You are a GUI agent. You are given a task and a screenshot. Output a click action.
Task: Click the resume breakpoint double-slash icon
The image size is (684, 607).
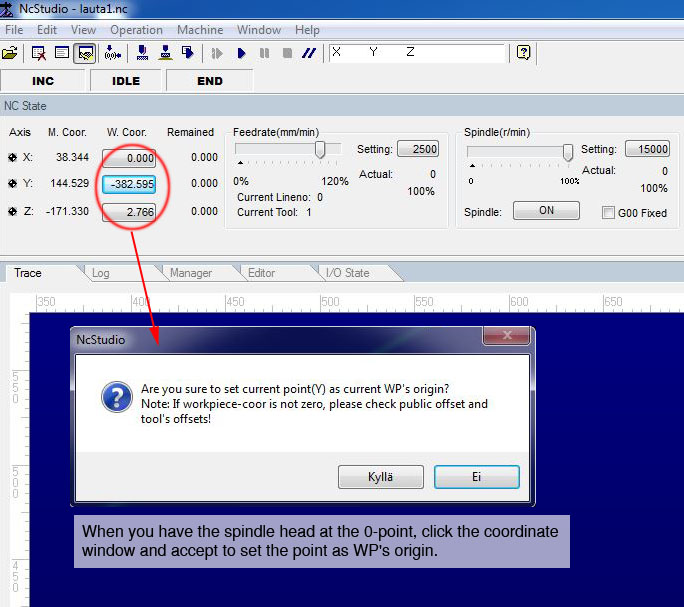(x=309, y=53)
